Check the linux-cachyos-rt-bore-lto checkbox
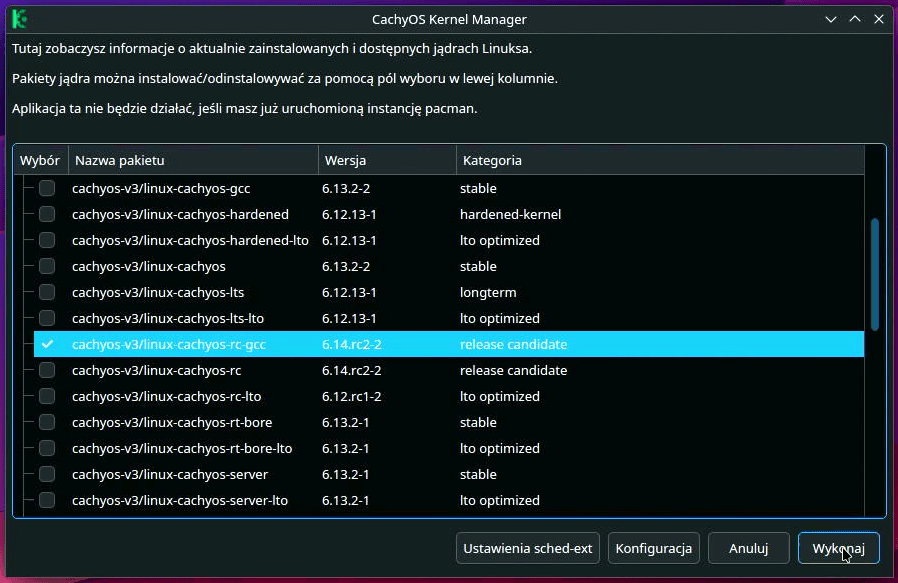The height and width of the screenshot is (583, 898). [x=47, y=448]
